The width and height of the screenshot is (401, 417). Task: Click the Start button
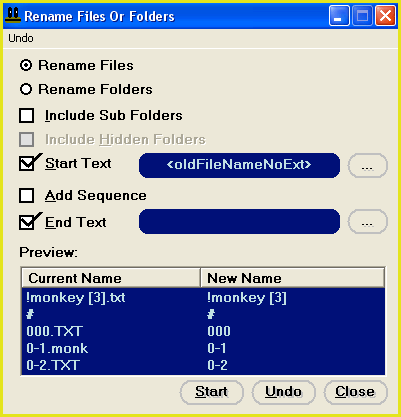(212, 392)
